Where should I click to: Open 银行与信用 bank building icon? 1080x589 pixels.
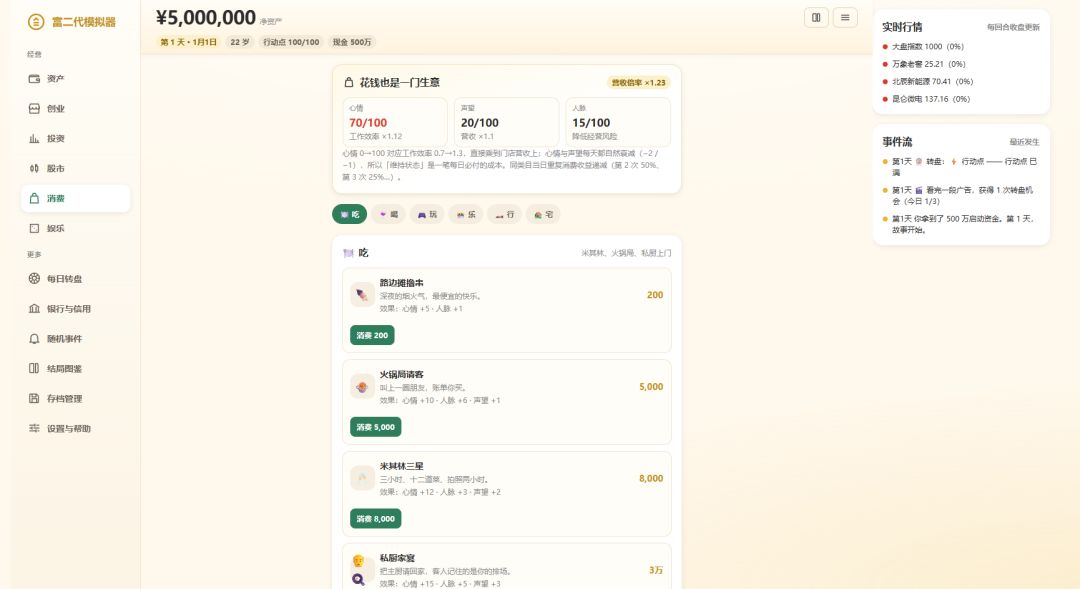click(x=34, y=309)
